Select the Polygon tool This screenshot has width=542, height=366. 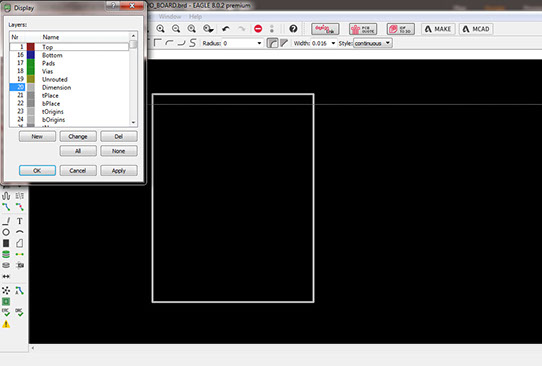point(19,243)
